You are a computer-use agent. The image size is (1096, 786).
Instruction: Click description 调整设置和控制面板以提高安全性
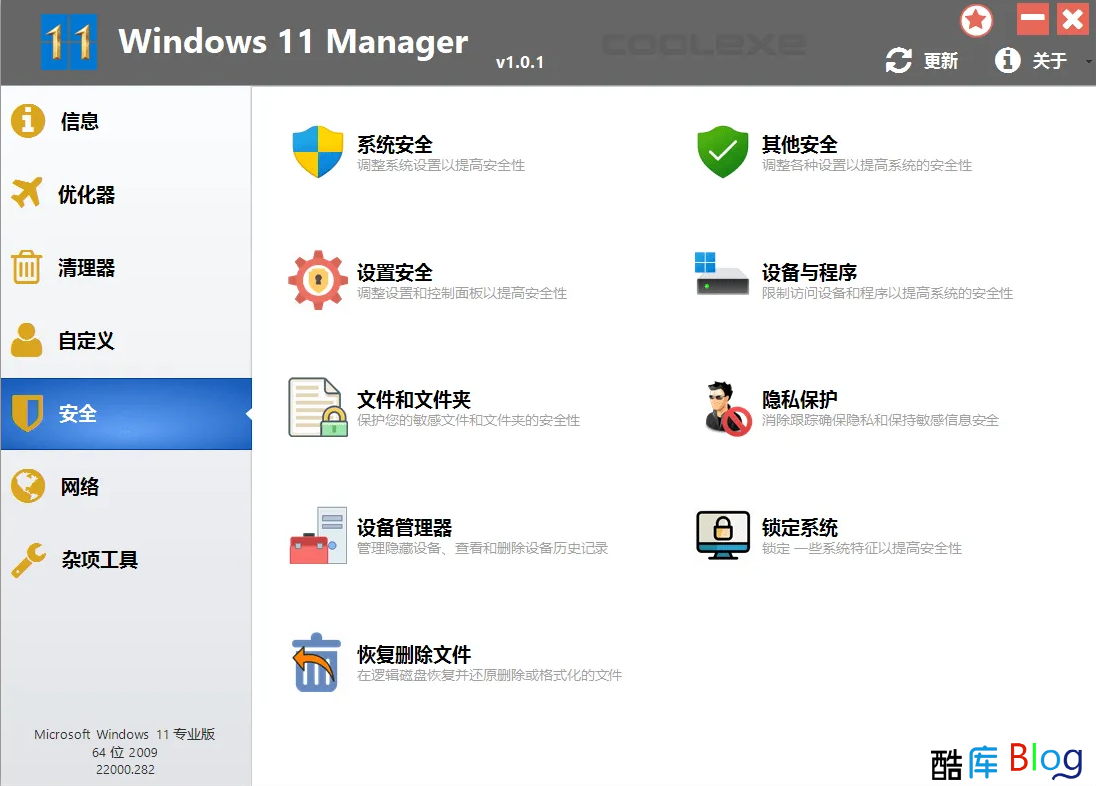[x=462, y=293]
